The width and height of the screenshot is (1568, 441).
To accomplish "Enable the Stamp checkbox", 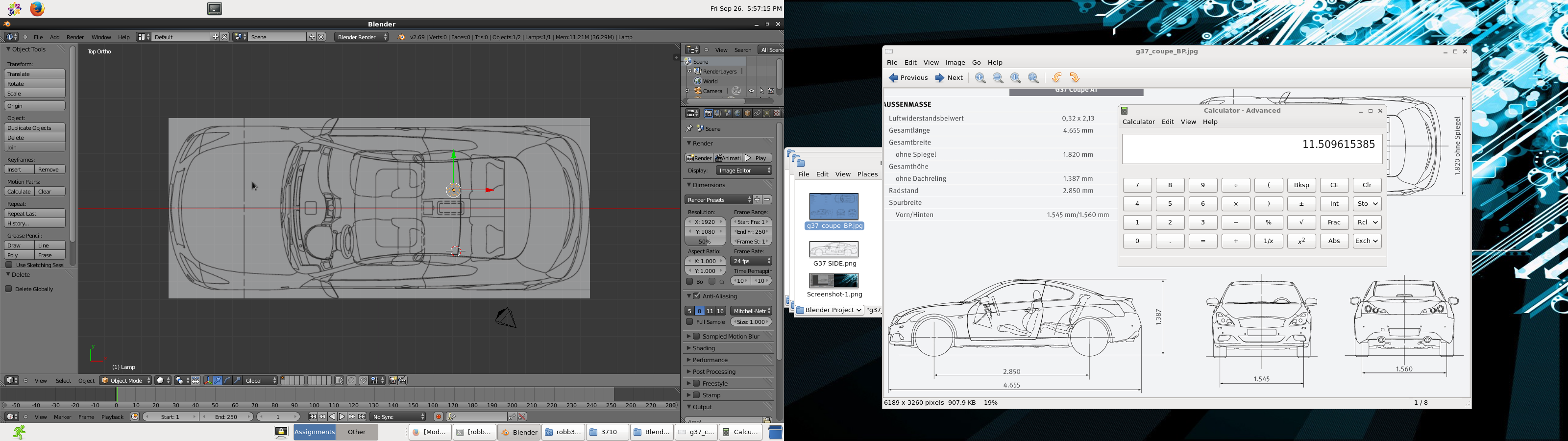I will click(x=697, y=396).
